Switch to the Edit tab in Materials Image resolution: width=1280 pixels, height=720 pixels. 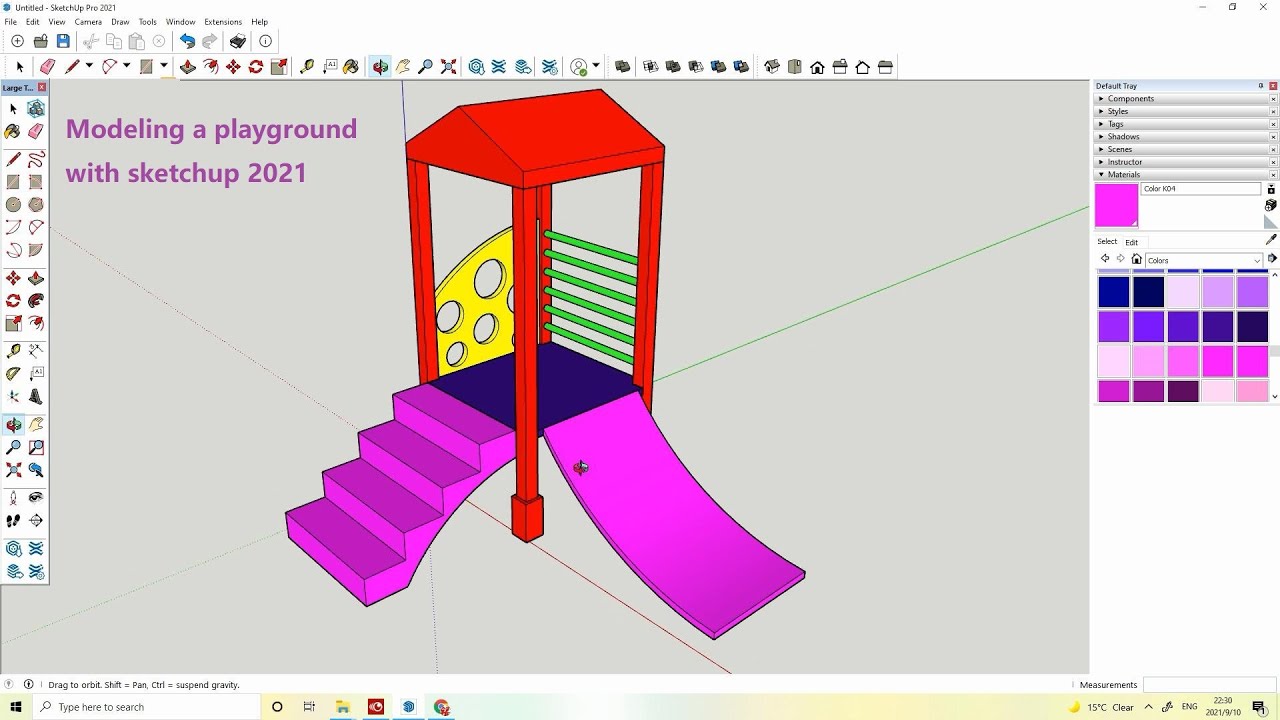(1131, 242)
